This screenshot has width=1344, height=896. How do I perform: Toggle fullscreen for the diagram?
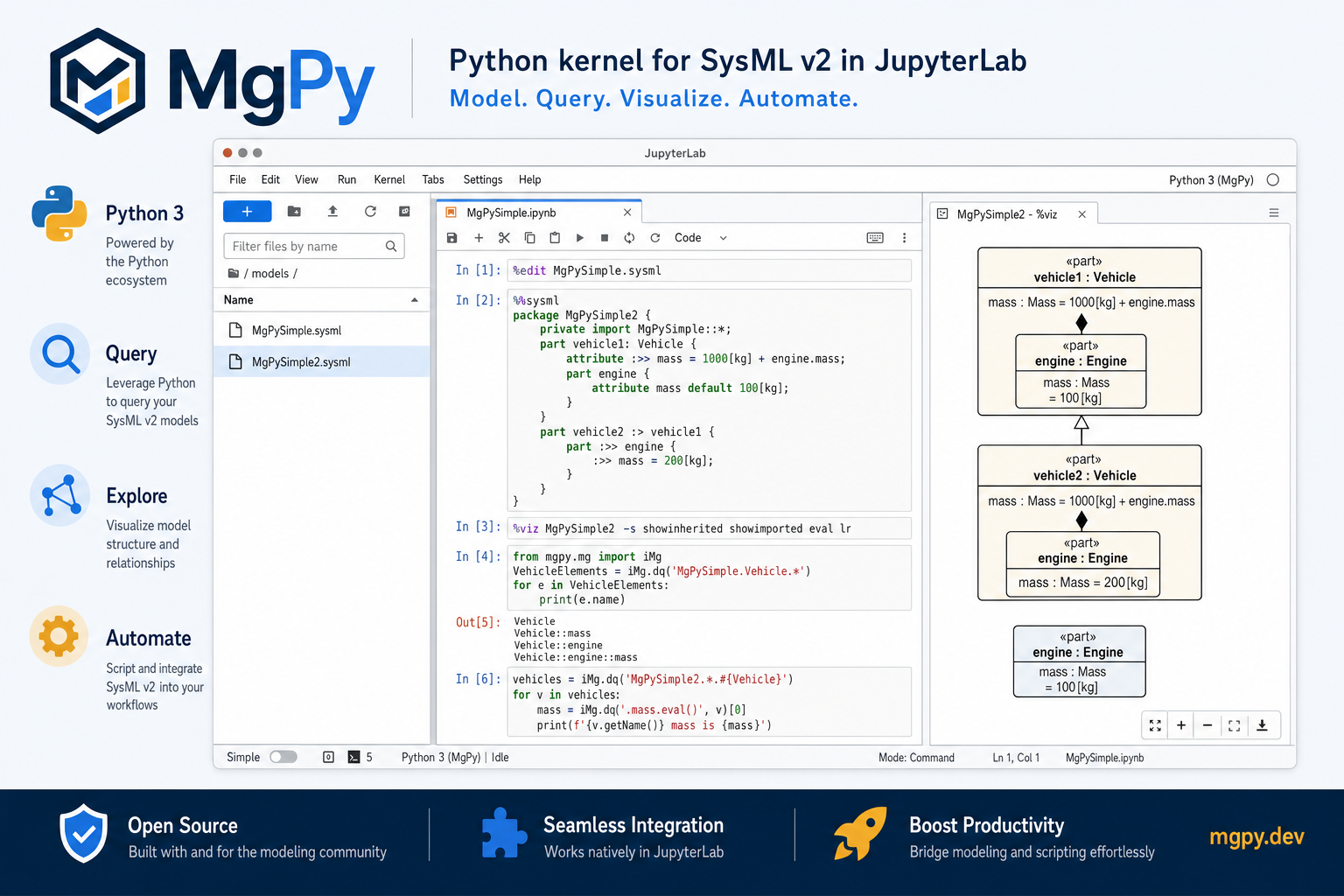1234,725
